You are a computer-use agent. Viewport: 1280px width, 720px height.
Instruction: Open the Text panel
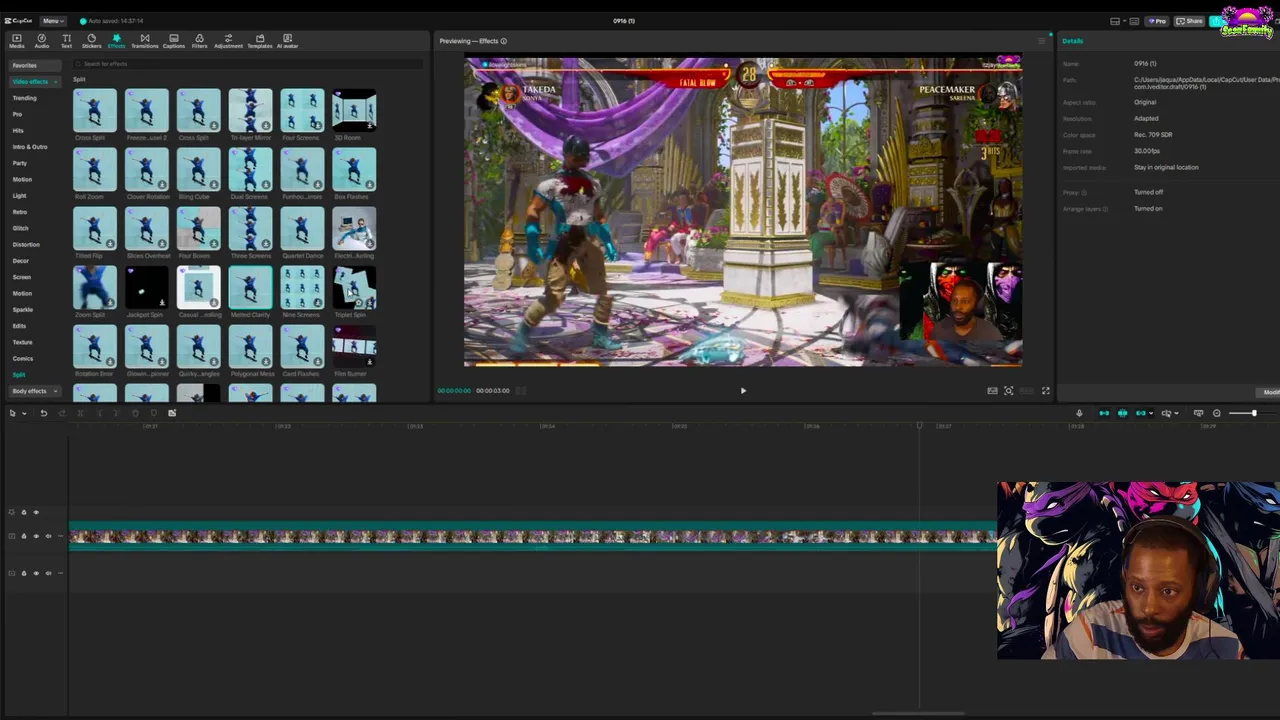click(66, 41)
